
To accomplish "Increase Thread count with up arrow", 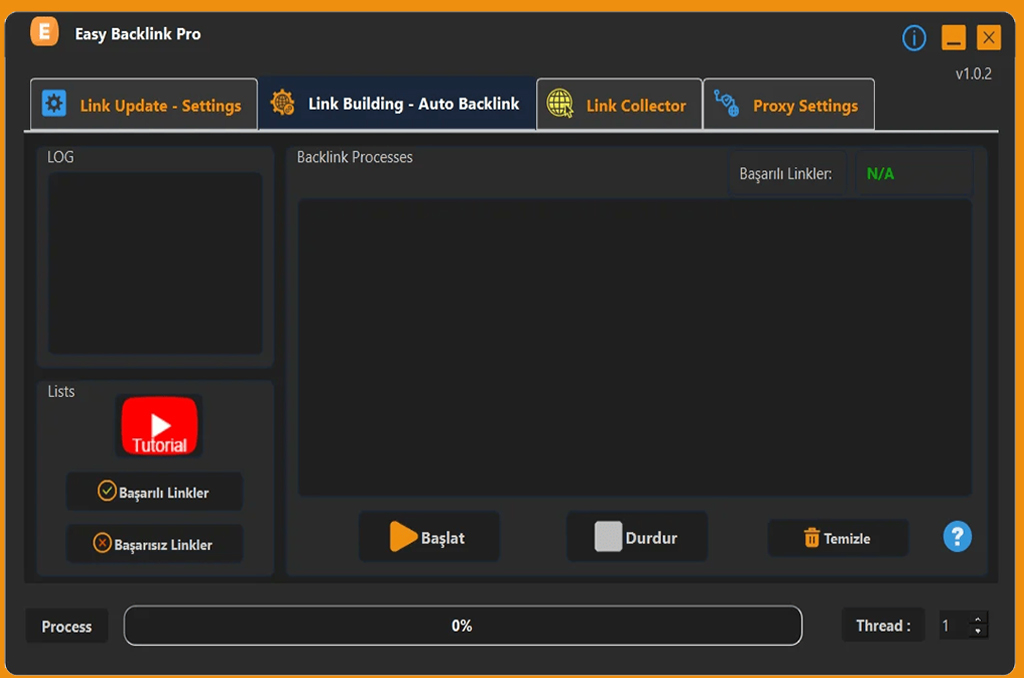I will point(978,620).
